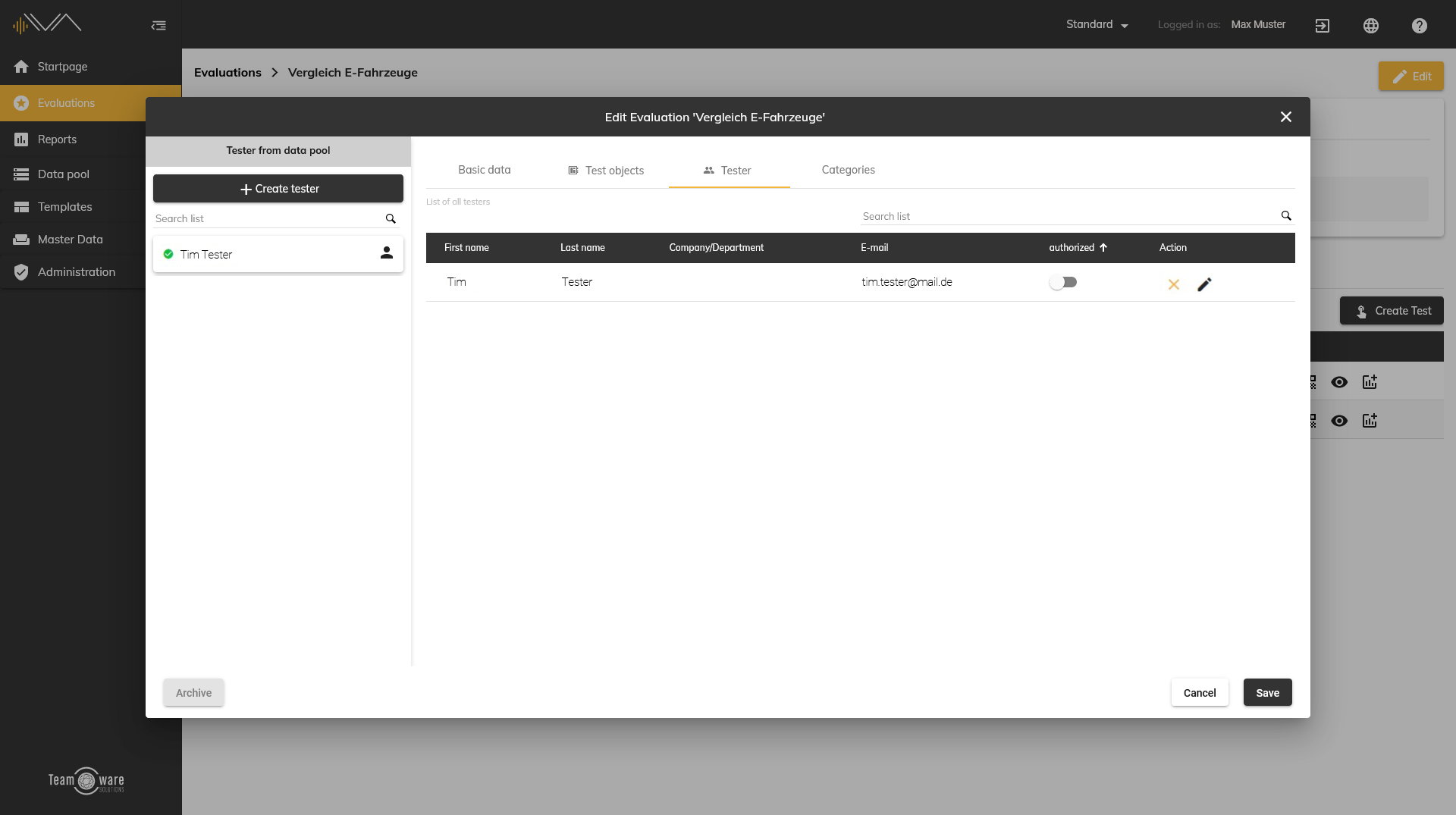Sort by the E-mail column
The width and height of the screenshot is (1456, 815).
pos(874,248)
